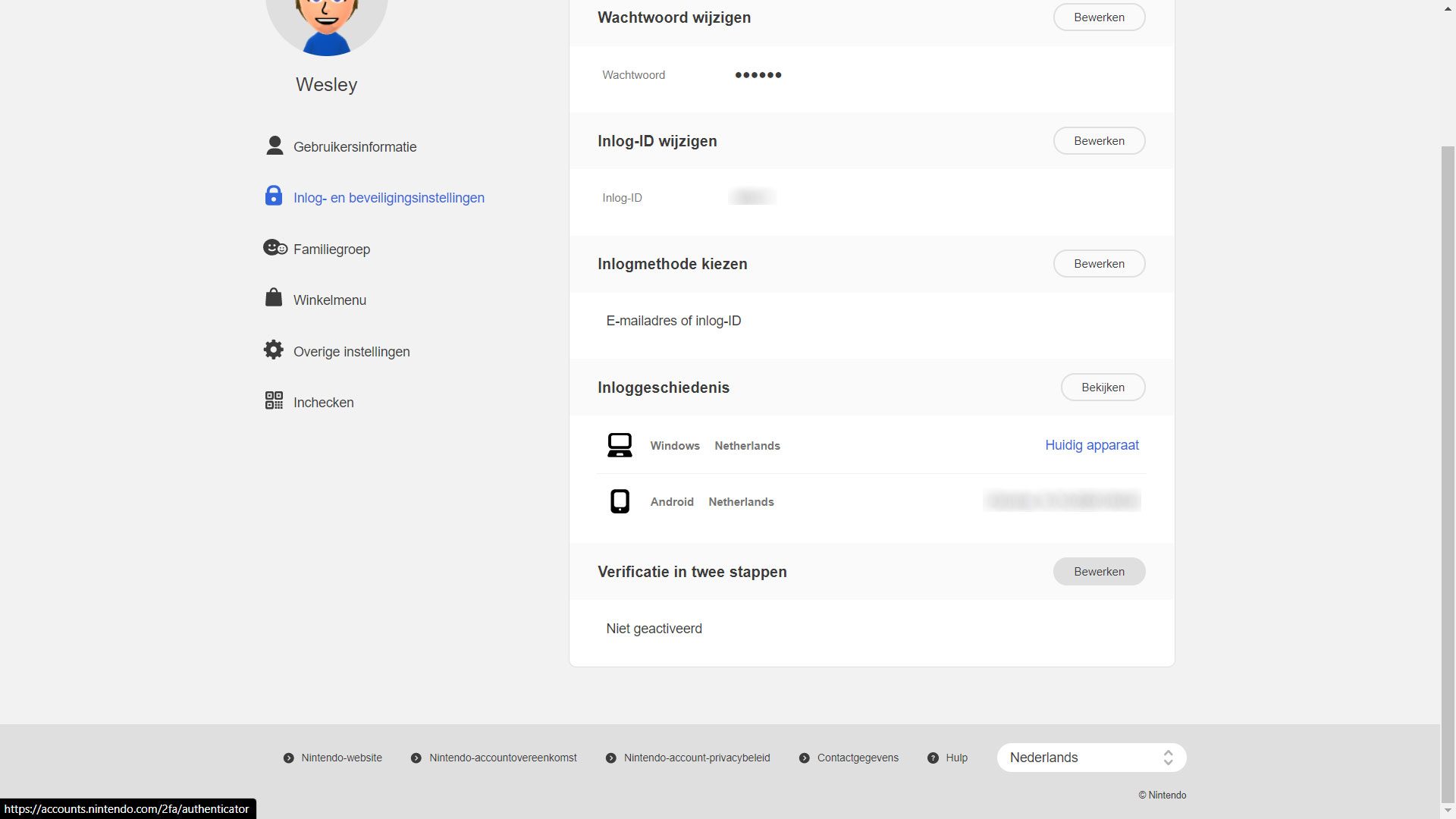The image size is (1456, 819).
Task: Click the Winkelmenu bag icon in sidebar
Action: pyautogui.click(x=272, y=298)
